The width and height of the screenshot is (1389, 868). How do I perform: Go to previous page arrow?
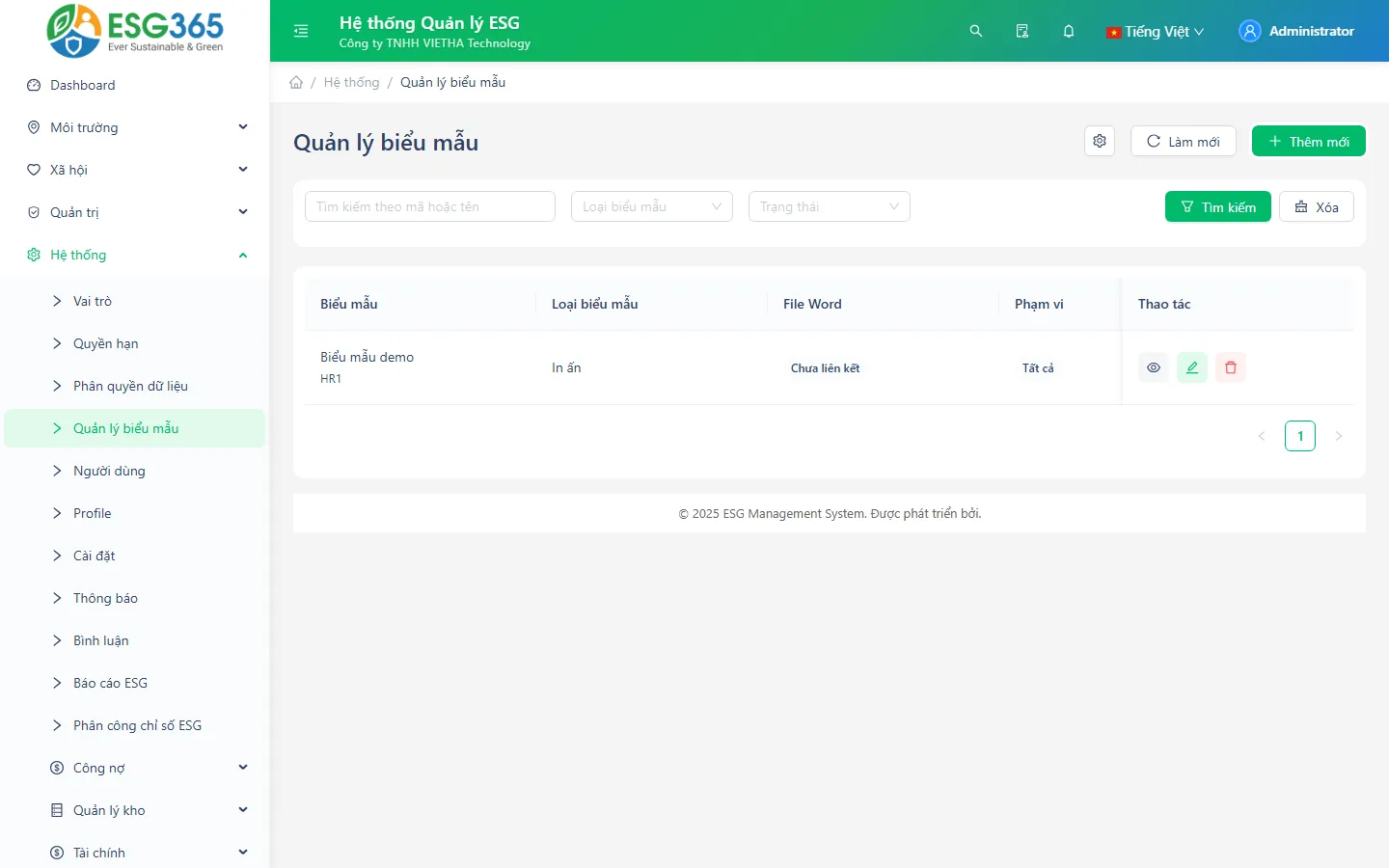coord(1262,436)
